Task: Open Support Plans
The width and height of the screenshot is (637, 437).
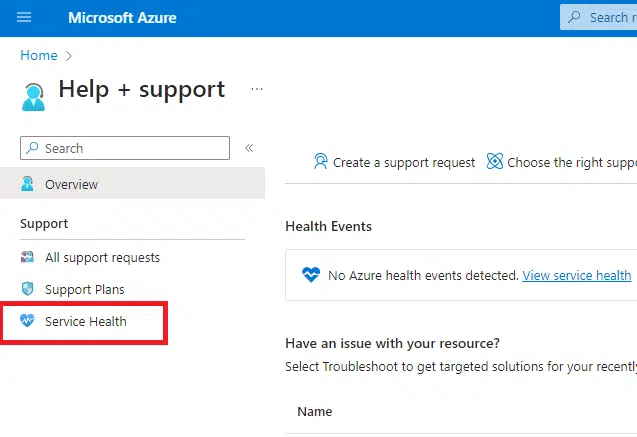Action: click(85, 289)
